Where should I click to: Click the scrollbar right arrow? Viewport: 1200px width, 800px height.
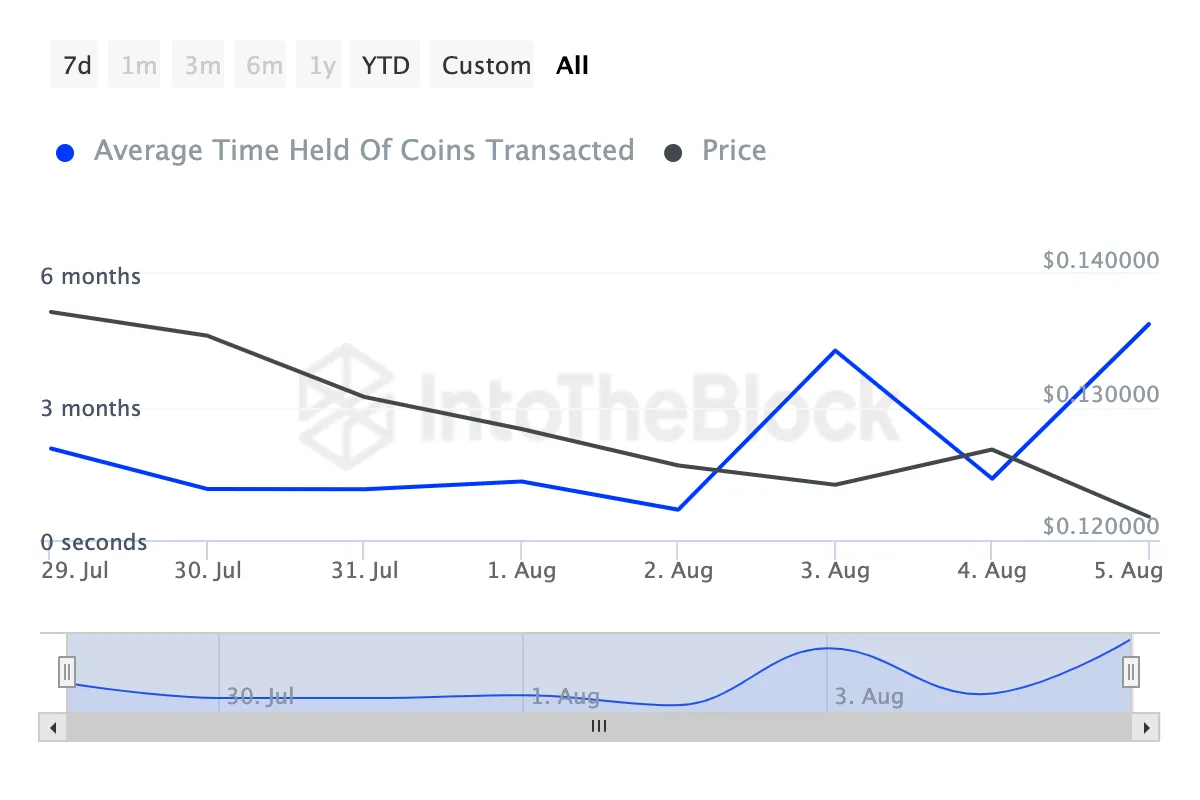[1146, 727]
